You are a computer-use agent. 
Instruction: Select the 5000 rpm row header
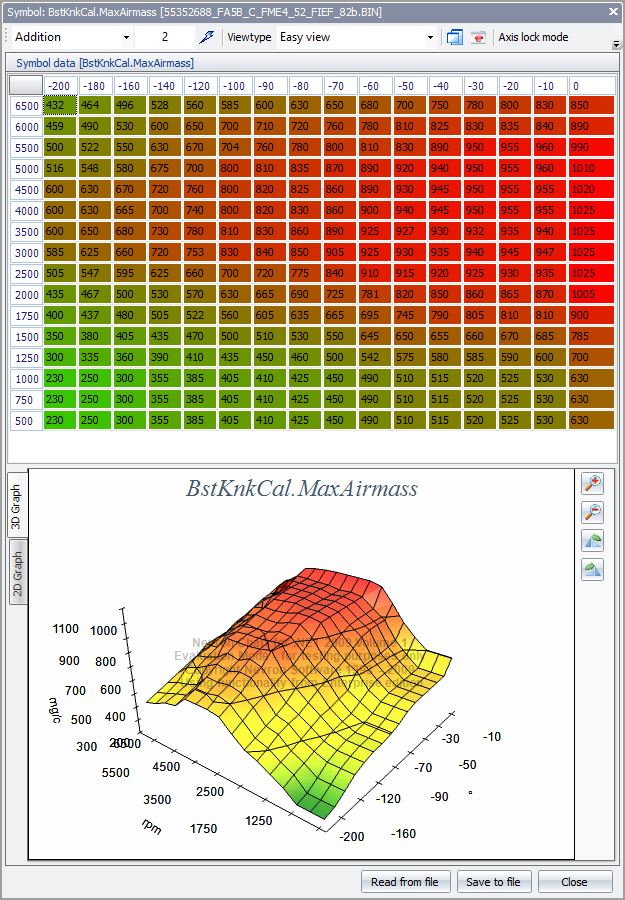coord(26,169)
